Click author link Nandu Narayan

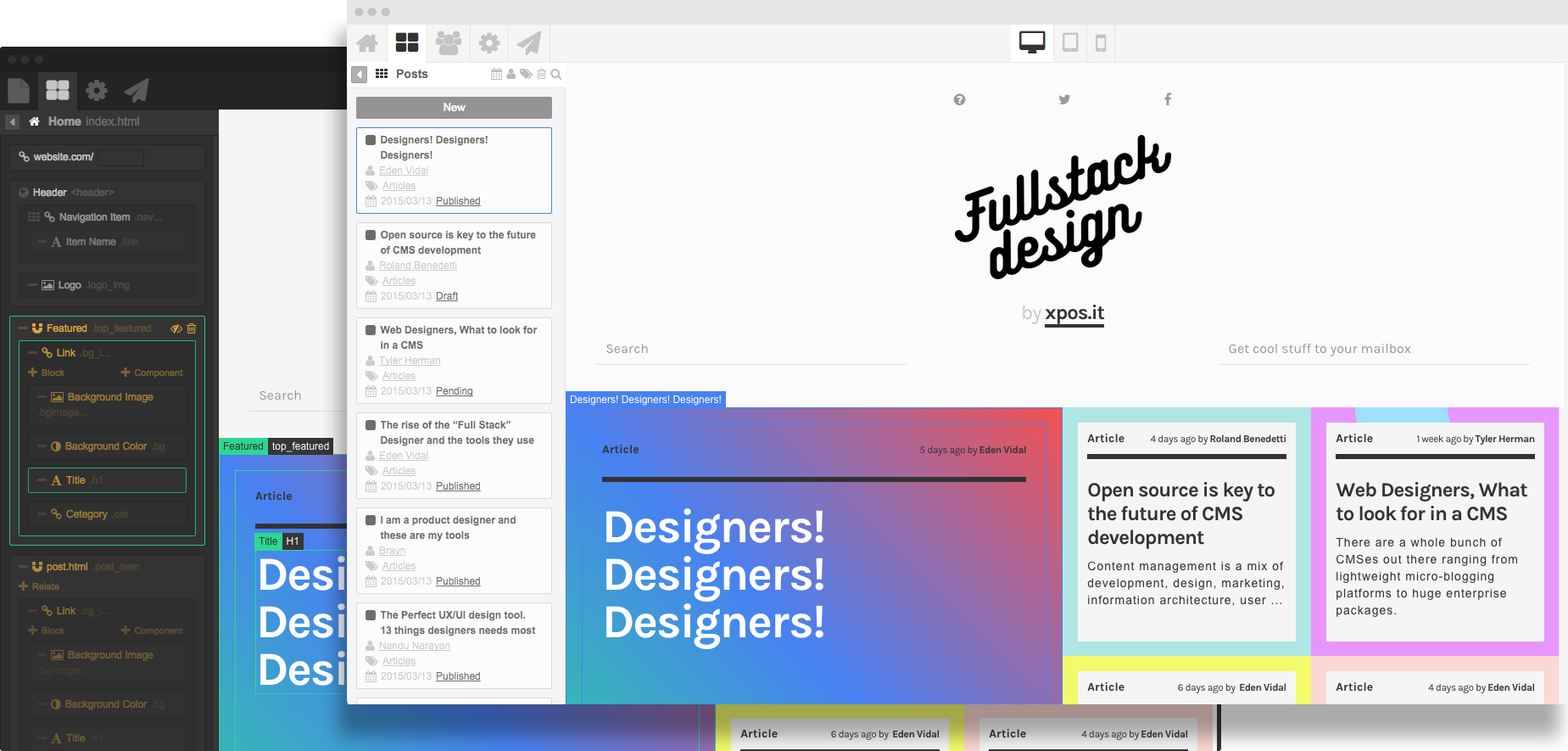pyautogui.click(x=415, y=646)
